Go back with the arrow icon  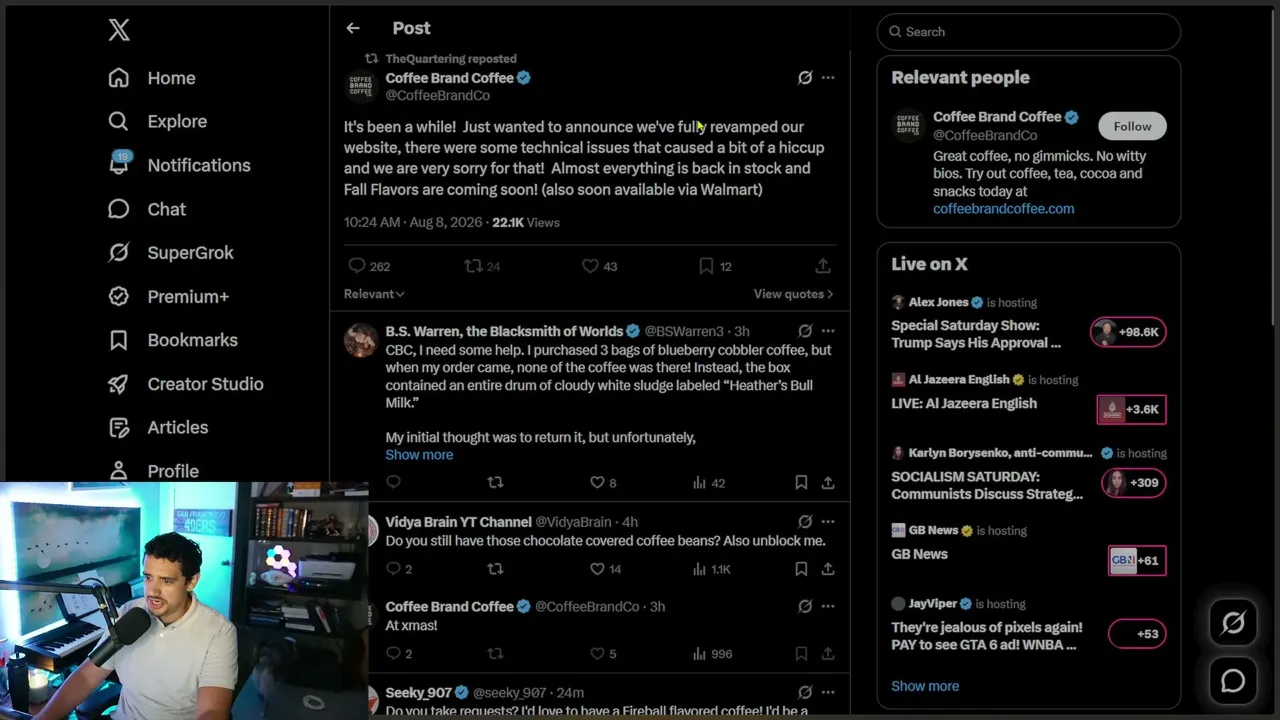coord(353,28)
